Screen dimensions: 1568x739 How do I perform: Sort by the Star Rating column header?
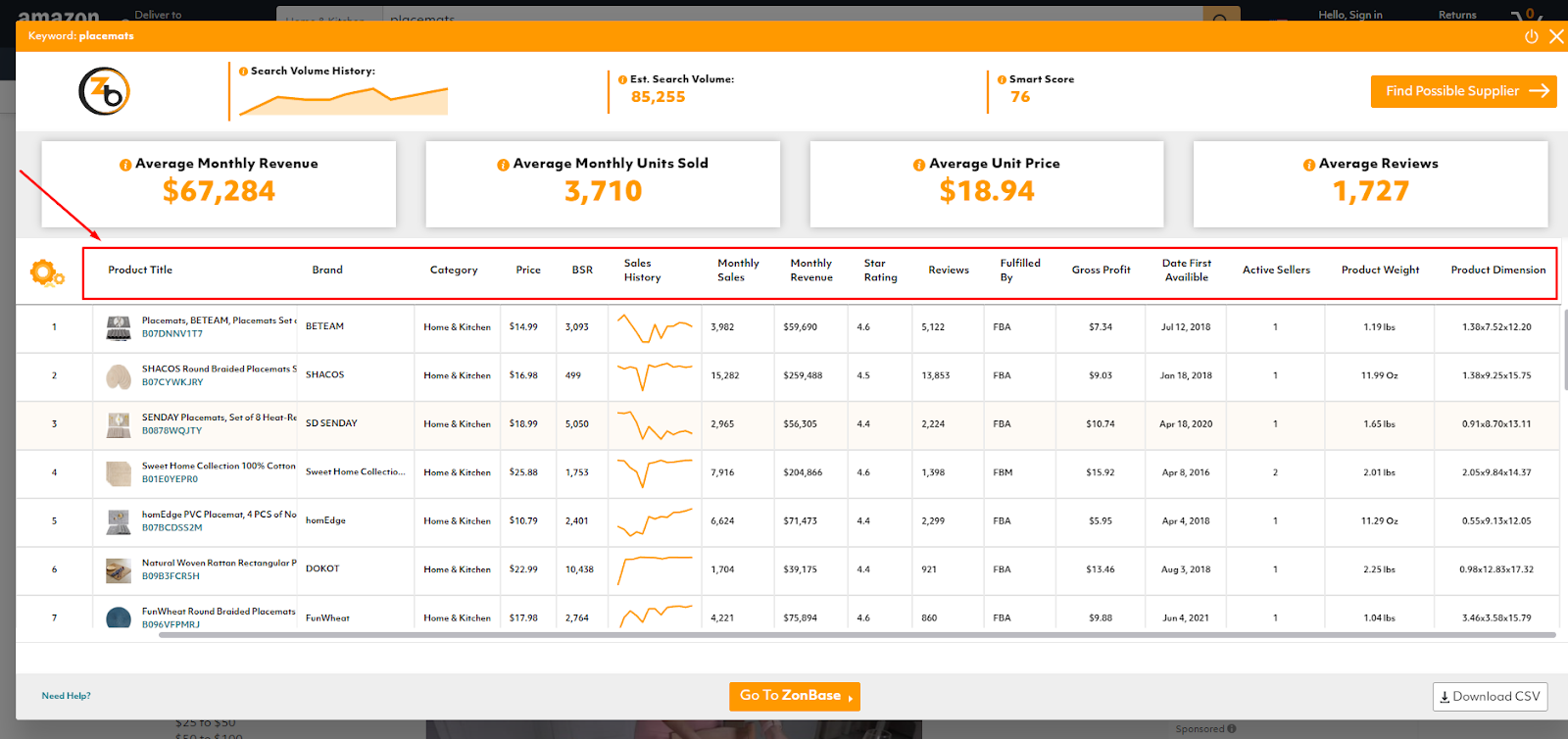pos(880,271)
